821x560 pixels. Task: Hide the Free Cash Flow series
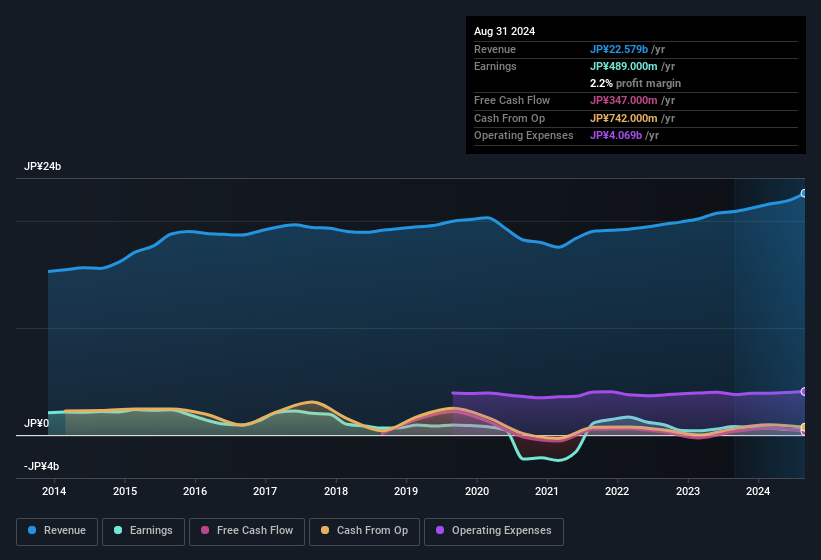click(x=246, y=531)
